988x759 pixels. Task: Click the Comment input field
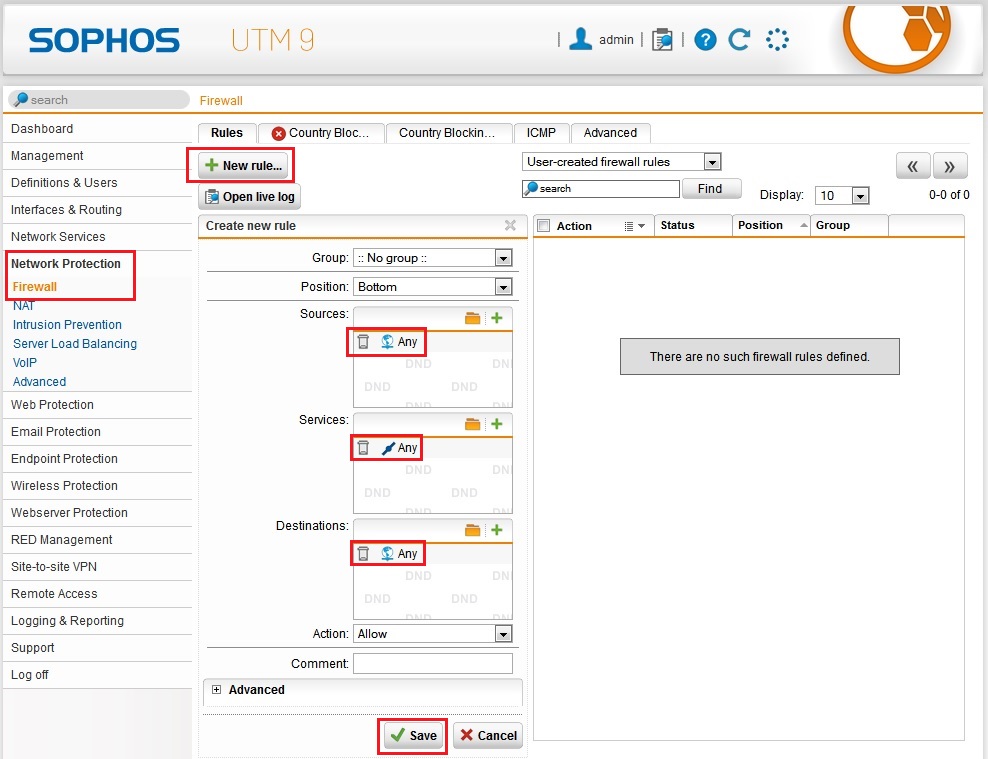(433, 663)
